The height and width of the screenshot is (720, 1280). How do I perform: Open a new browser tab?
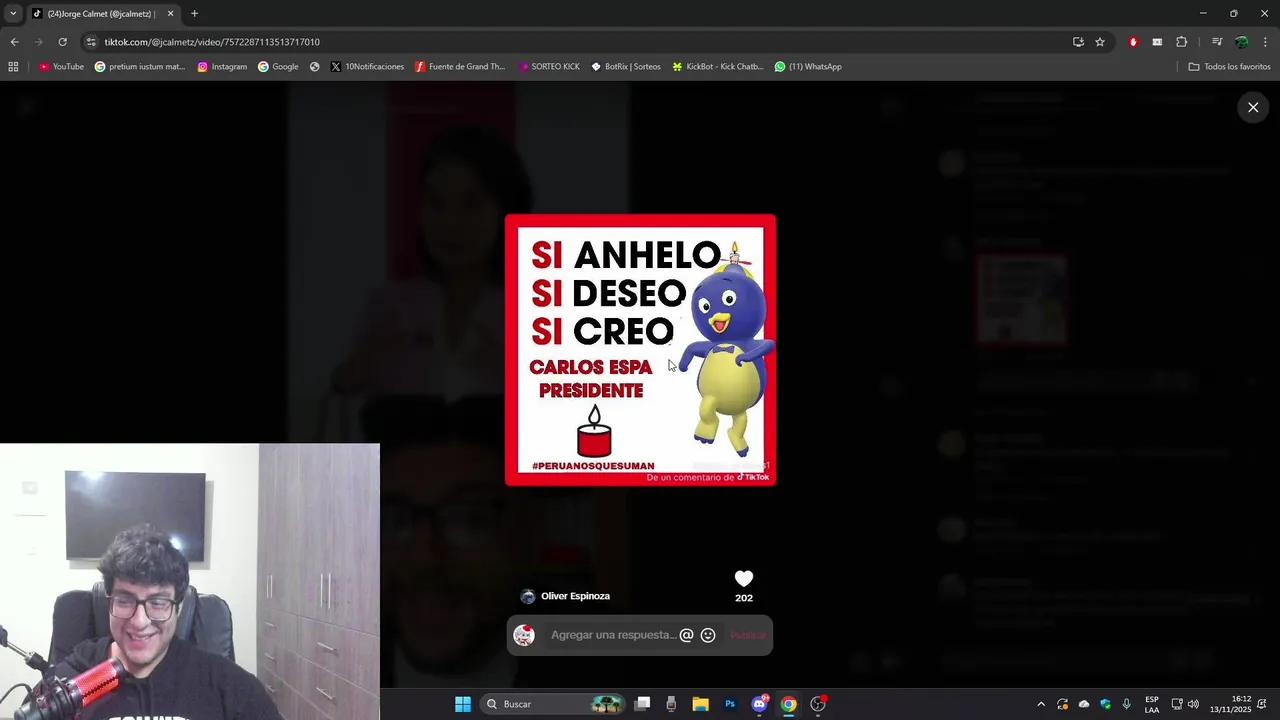pos(194,14)
